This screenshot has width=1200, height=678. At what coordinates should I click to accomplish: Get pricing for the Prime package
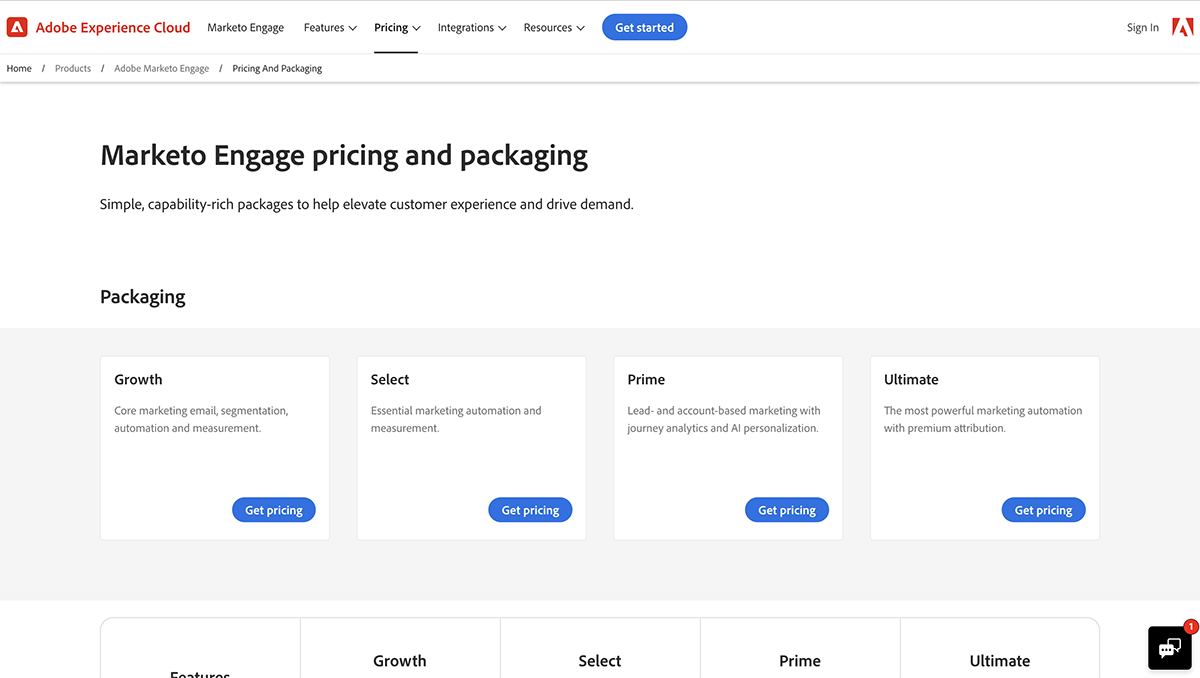point(787,510)
